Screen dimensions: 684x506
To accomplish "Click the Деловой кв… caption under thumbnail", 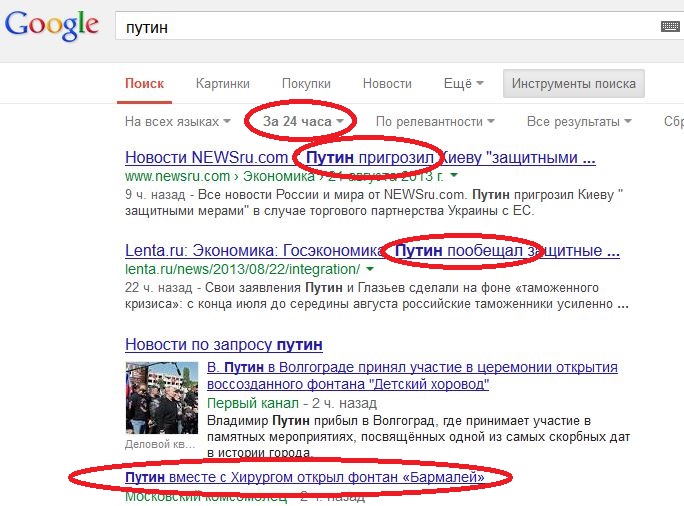I will (x=160, y=444).
